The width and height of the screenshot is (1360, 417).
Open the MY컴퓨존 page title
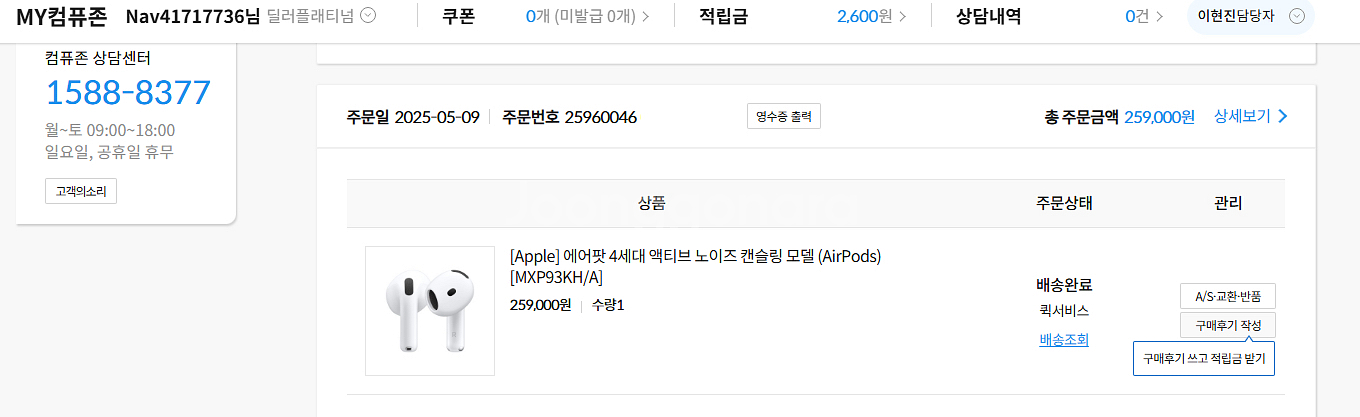pos(63,16)
